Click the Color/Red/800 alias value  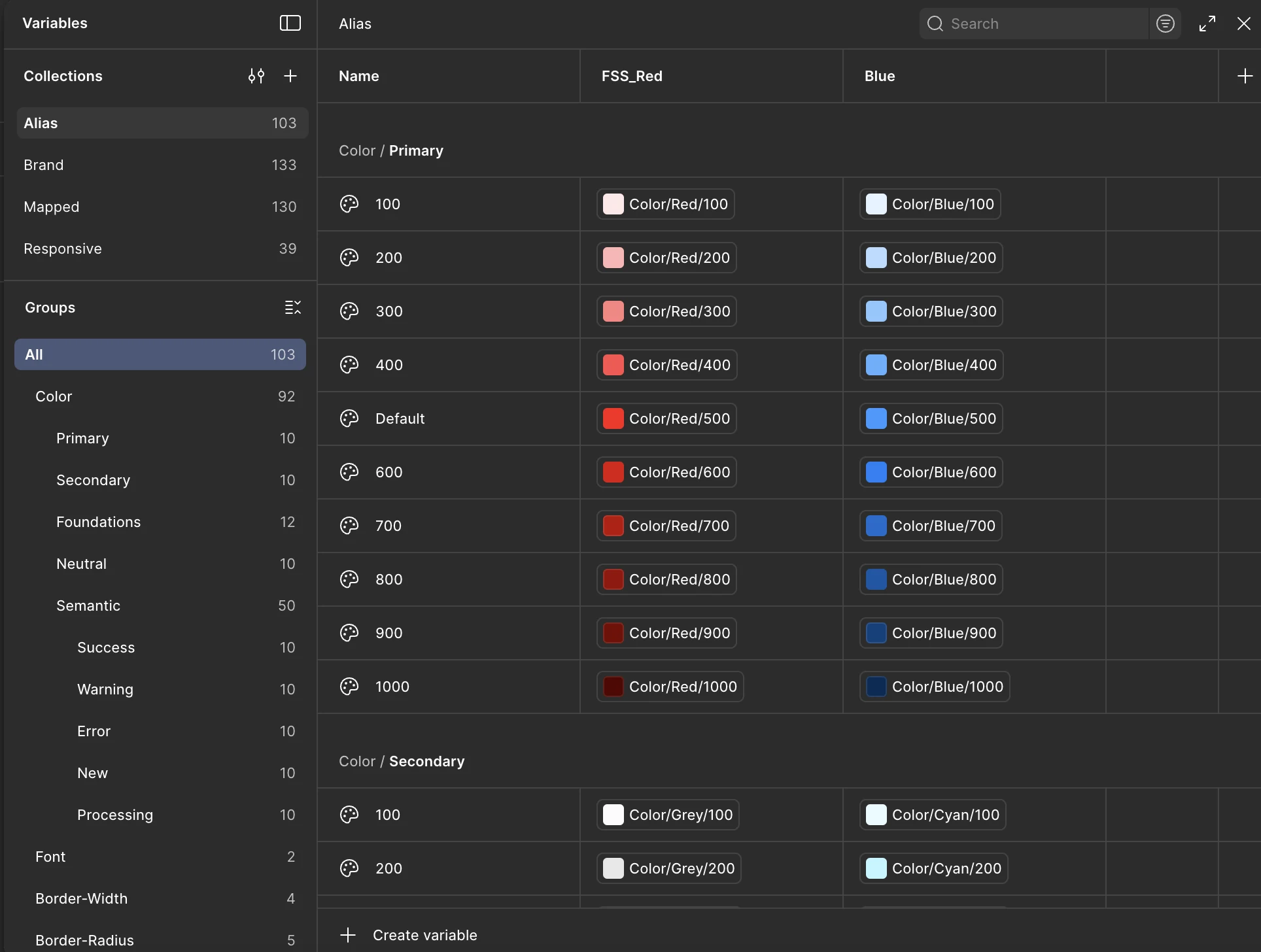[667, 579]
